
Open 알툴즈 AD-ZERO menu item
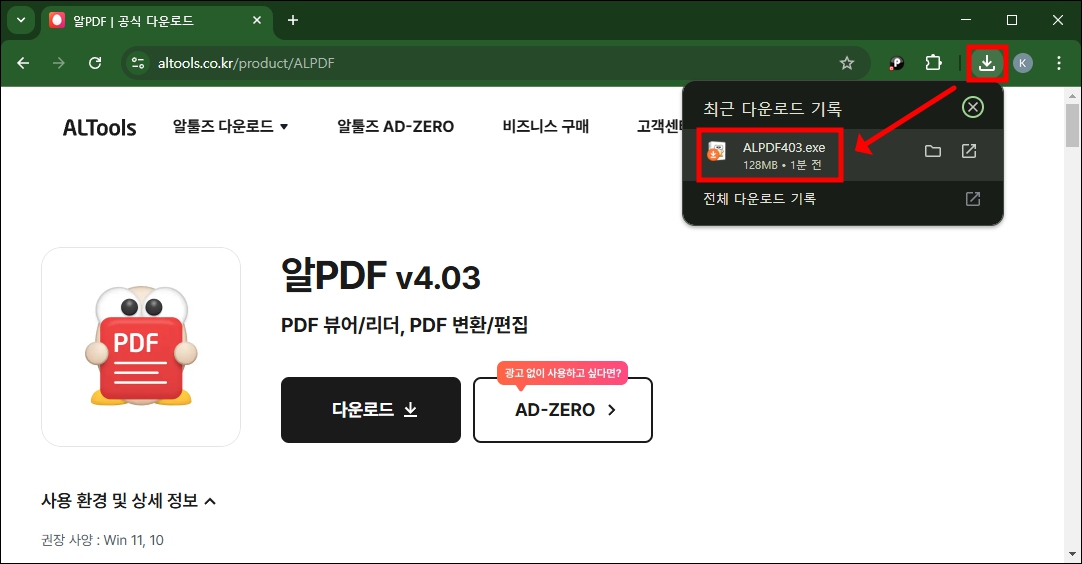point(395,126)
